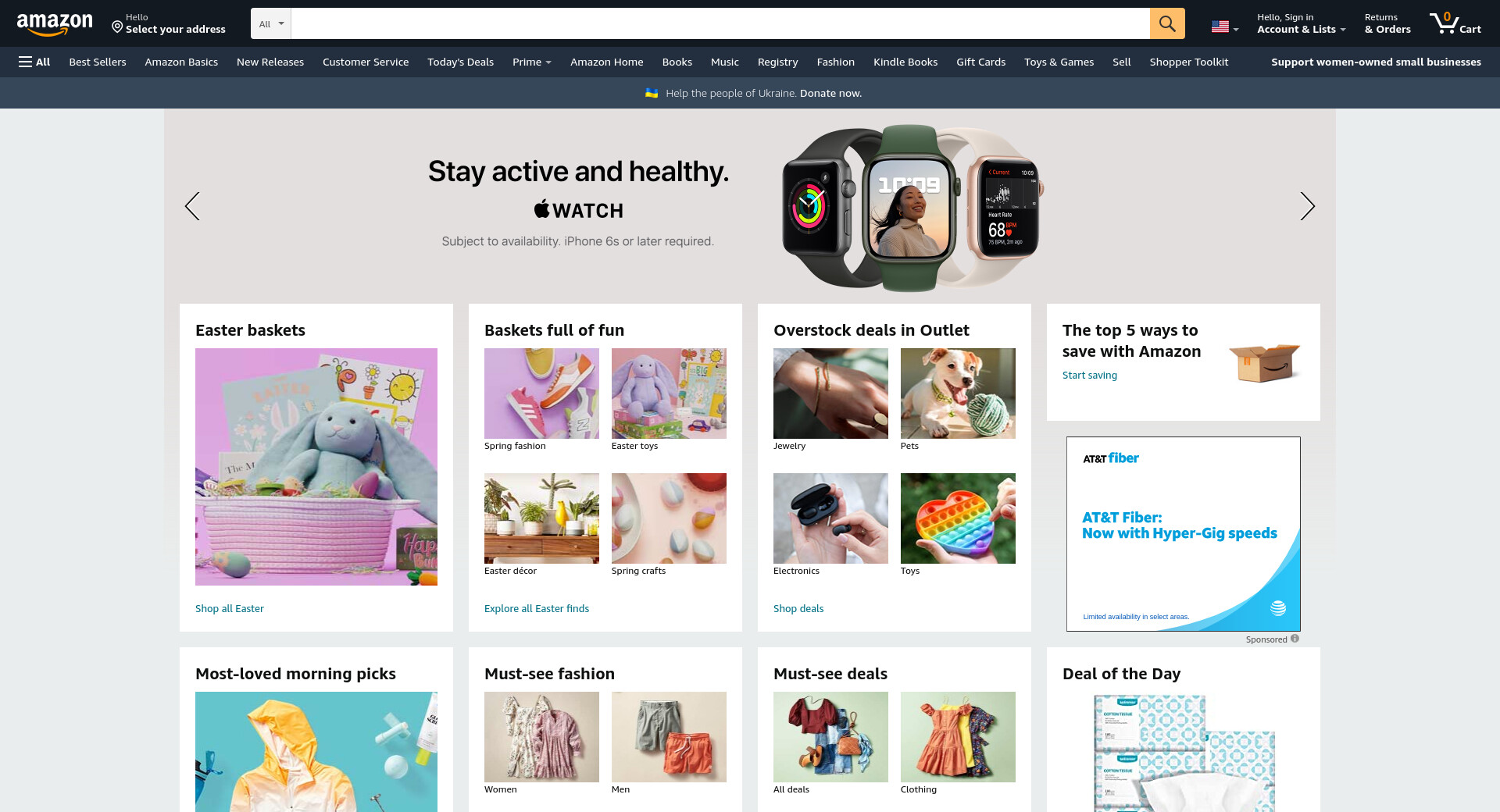Click into the search text field
1500x812 pixels.
pos(720,23)
